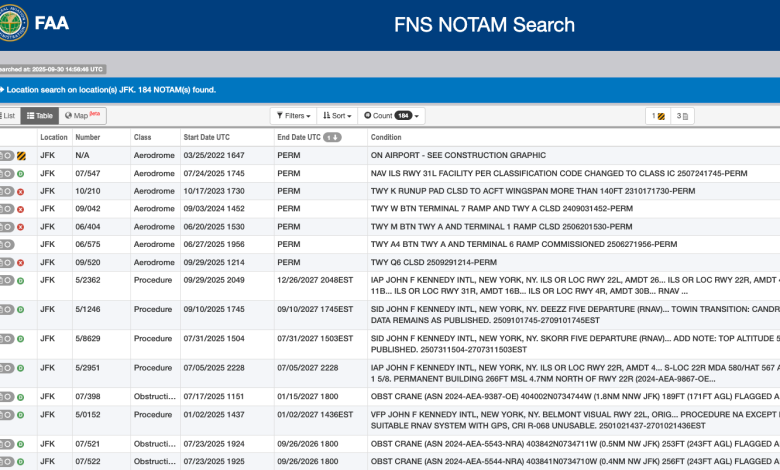
Task: Click the green status icon for NOTAM 07/547
Action: tap(20, 174)
